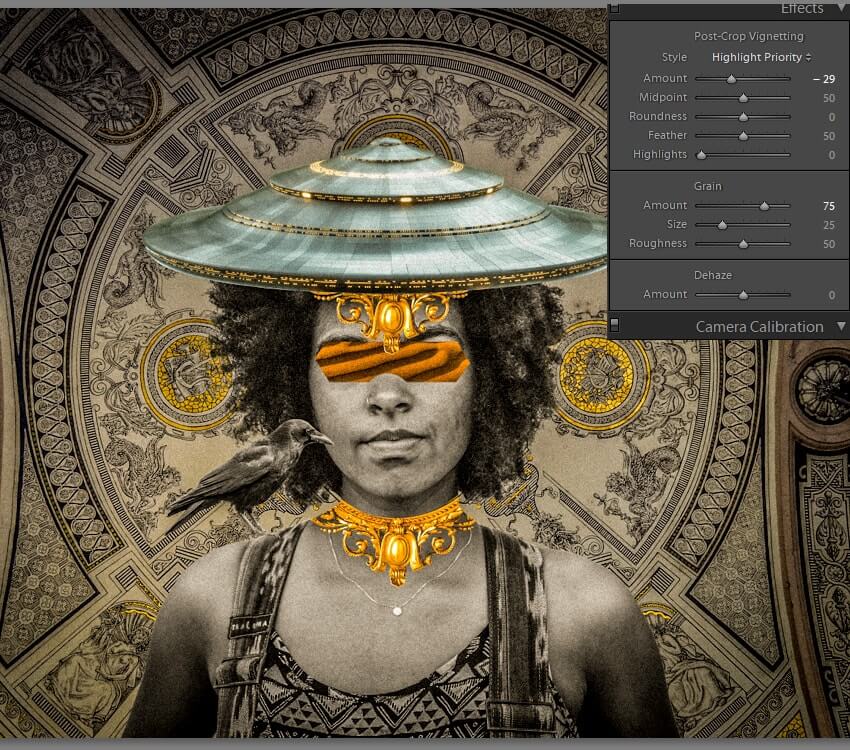This screenshot has width=850, height=750.
Task: Click the Grain Amount slider handle
Action: pyautogui.click(x=764, y=206)
